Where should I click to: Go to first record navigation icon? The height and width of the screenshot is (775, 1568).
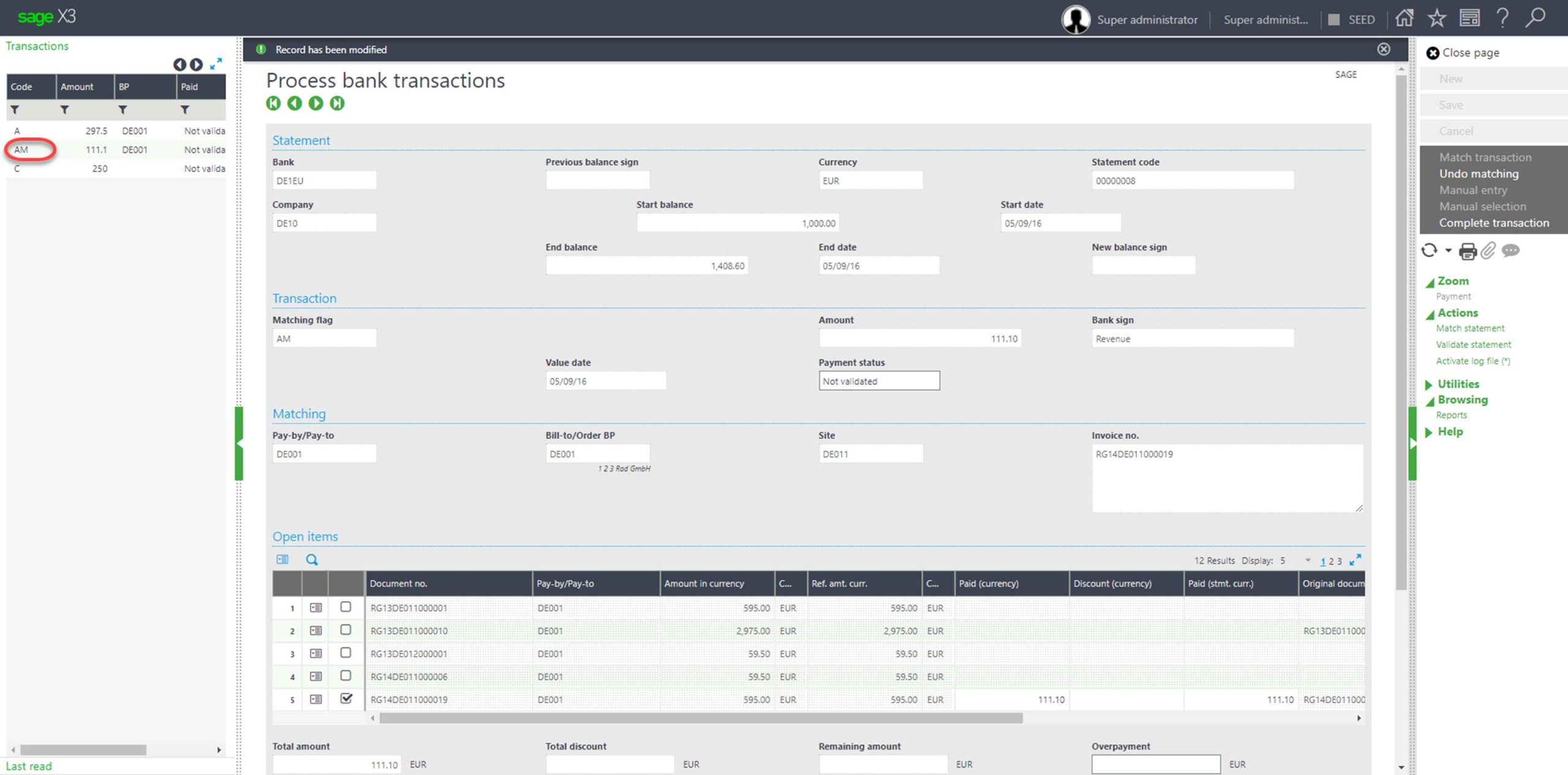(x=273, y=104)
